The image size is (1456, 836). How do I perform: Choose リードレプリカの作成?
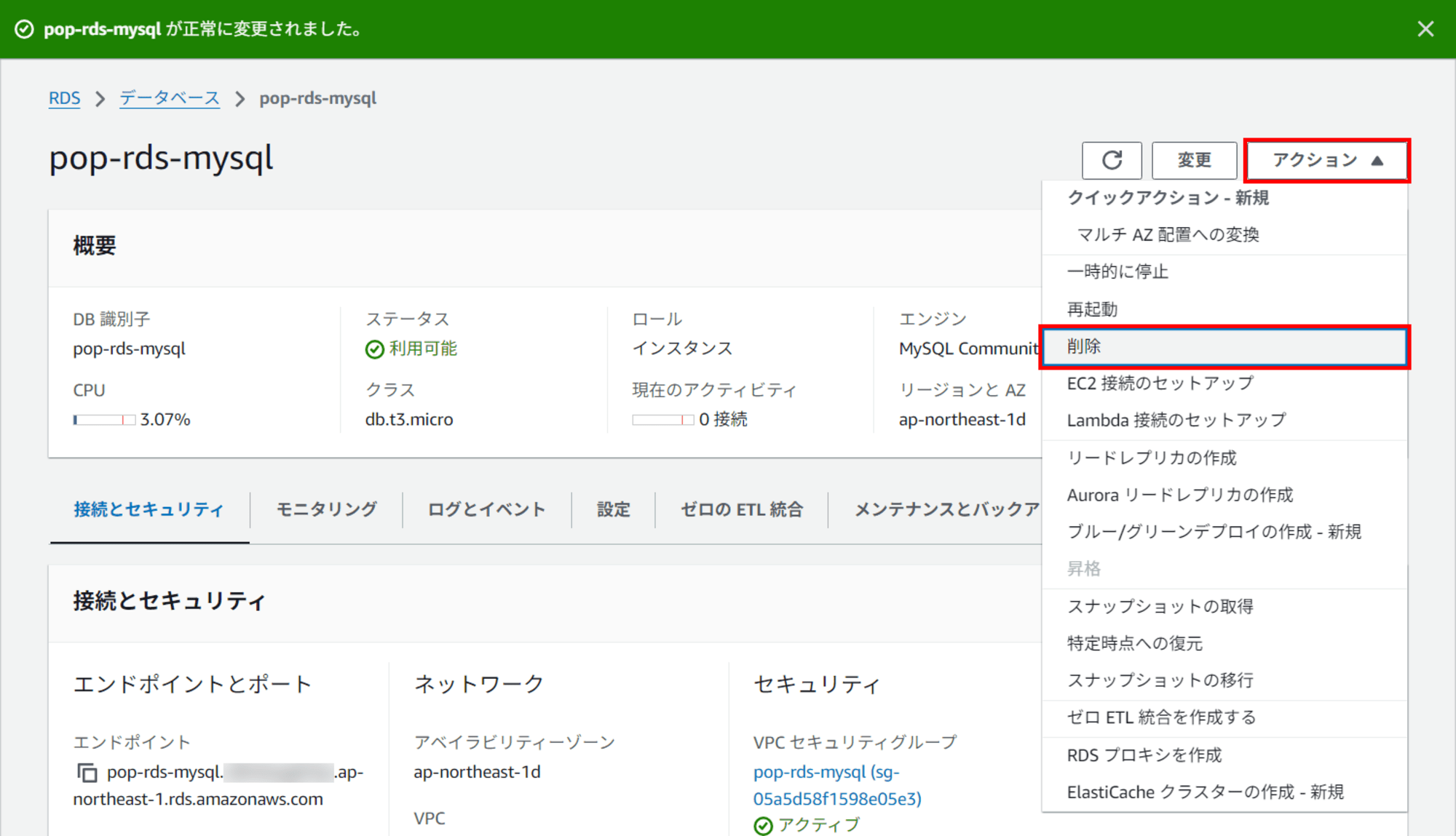click(1224, 458)
